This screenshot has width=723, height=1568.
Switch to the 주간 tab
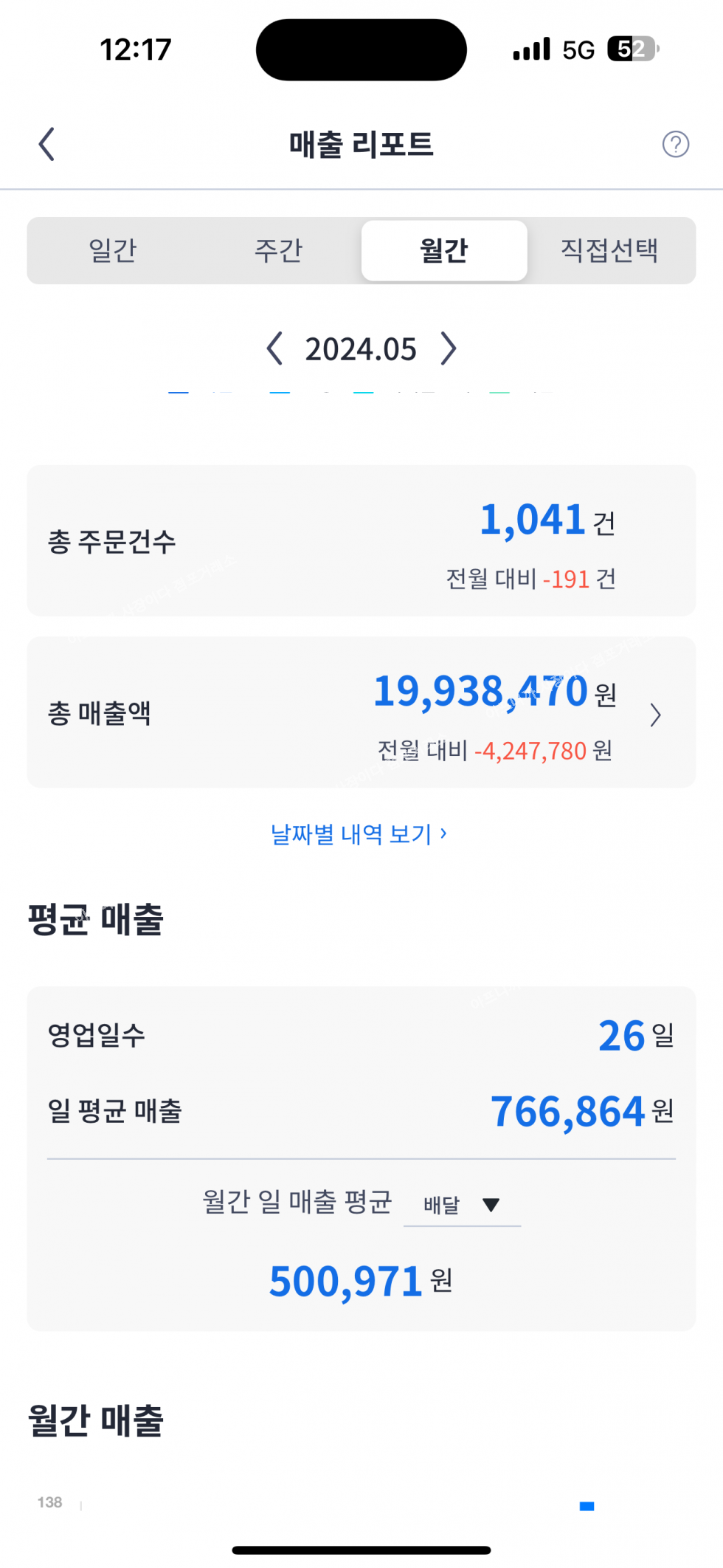(278, 250)
